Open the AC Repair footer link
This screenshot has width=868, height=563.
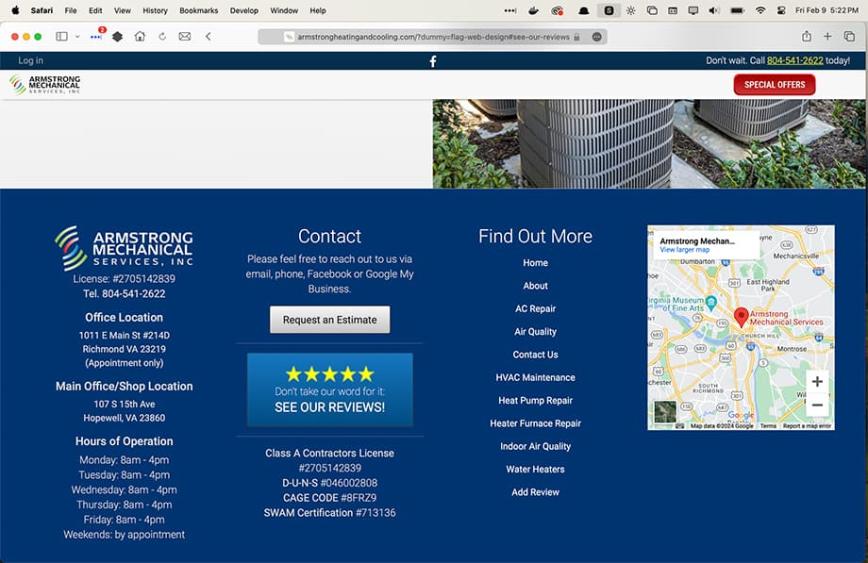(535, 309)
